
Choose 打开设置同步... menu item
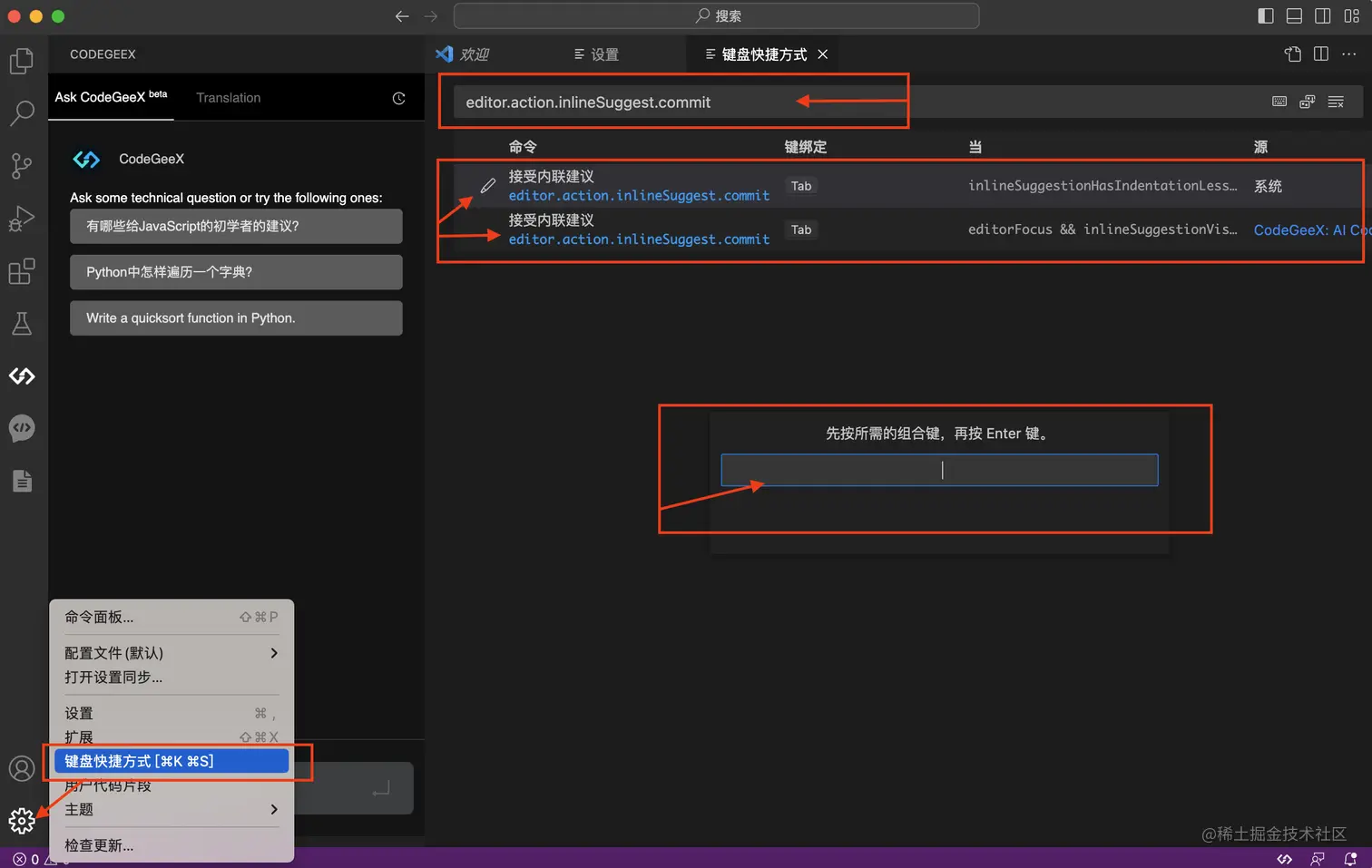point(171,678)
